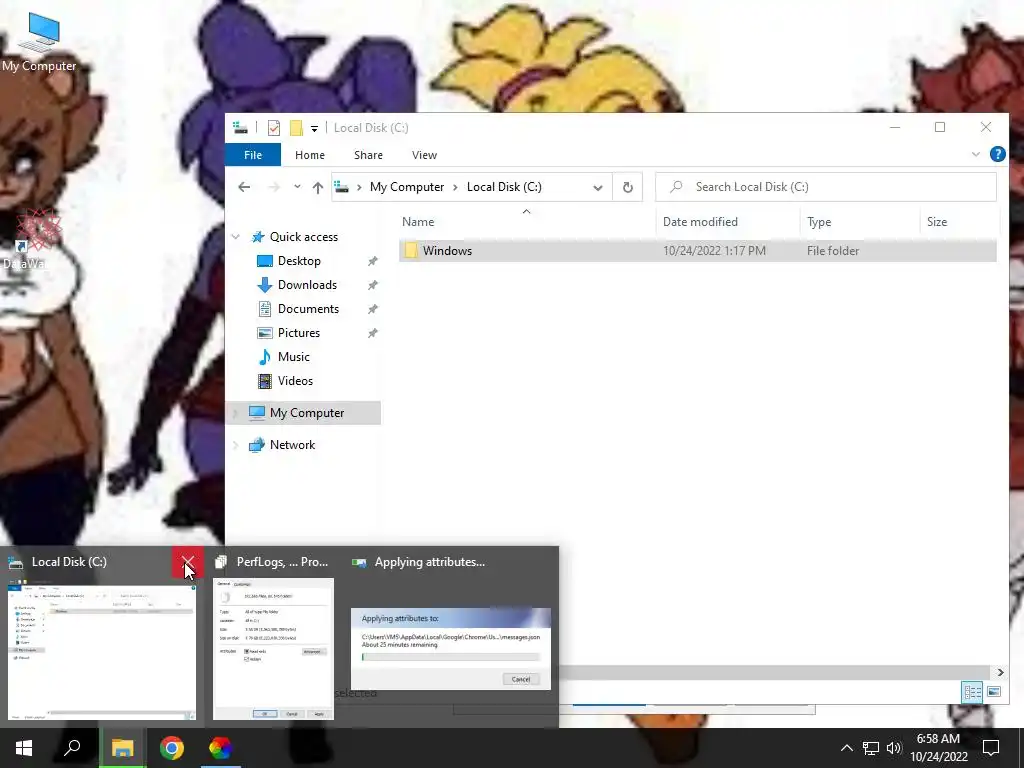Expand the ribbon with the chevron
Viewport: 1024px width, 768px height.
point(976,154)
